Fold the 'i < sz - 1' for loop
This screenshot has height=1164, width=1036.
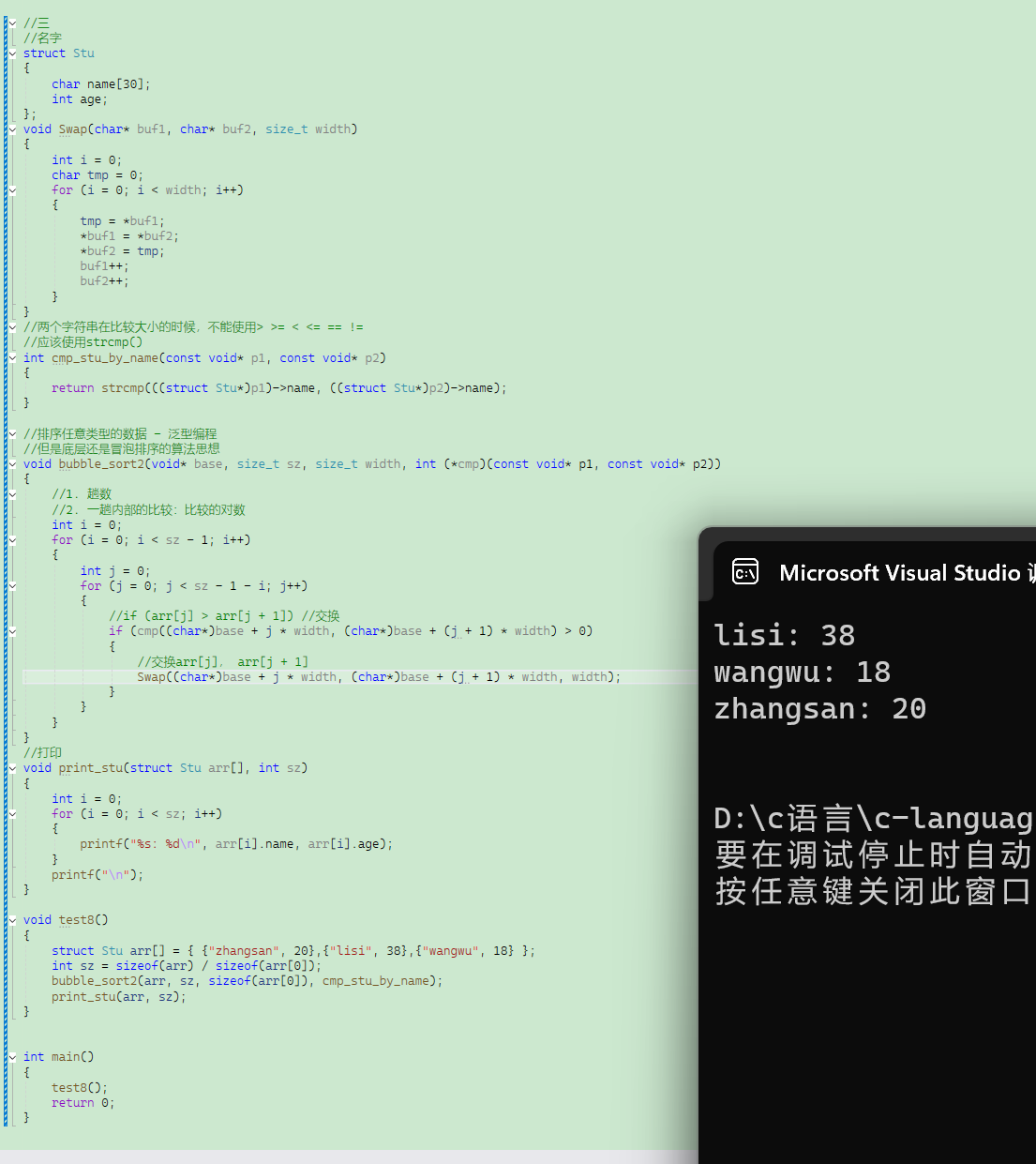click(x=13, y=540)
